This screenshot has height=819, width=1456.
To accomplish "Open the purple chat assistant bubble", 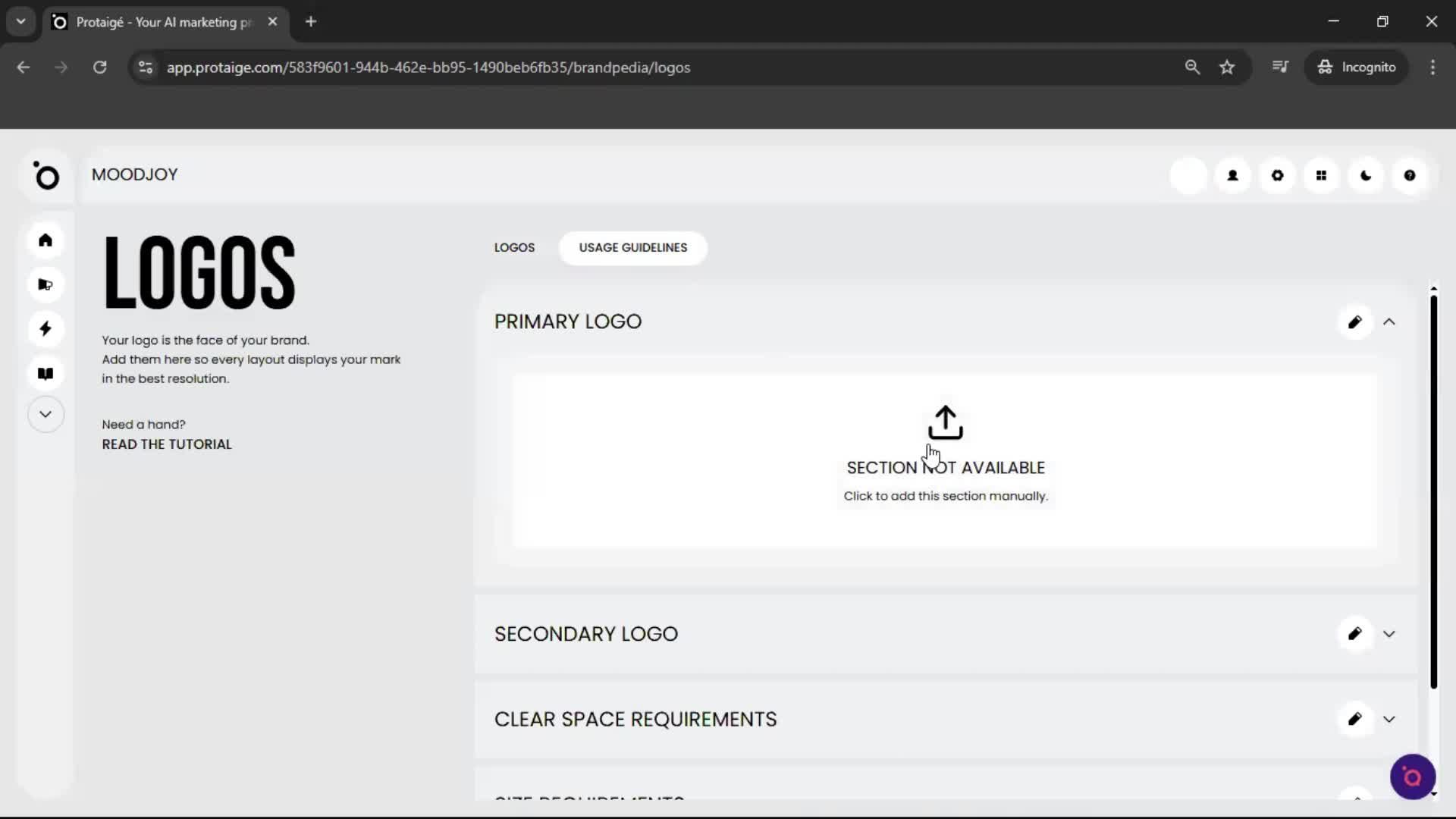I will coord(1412,777).
